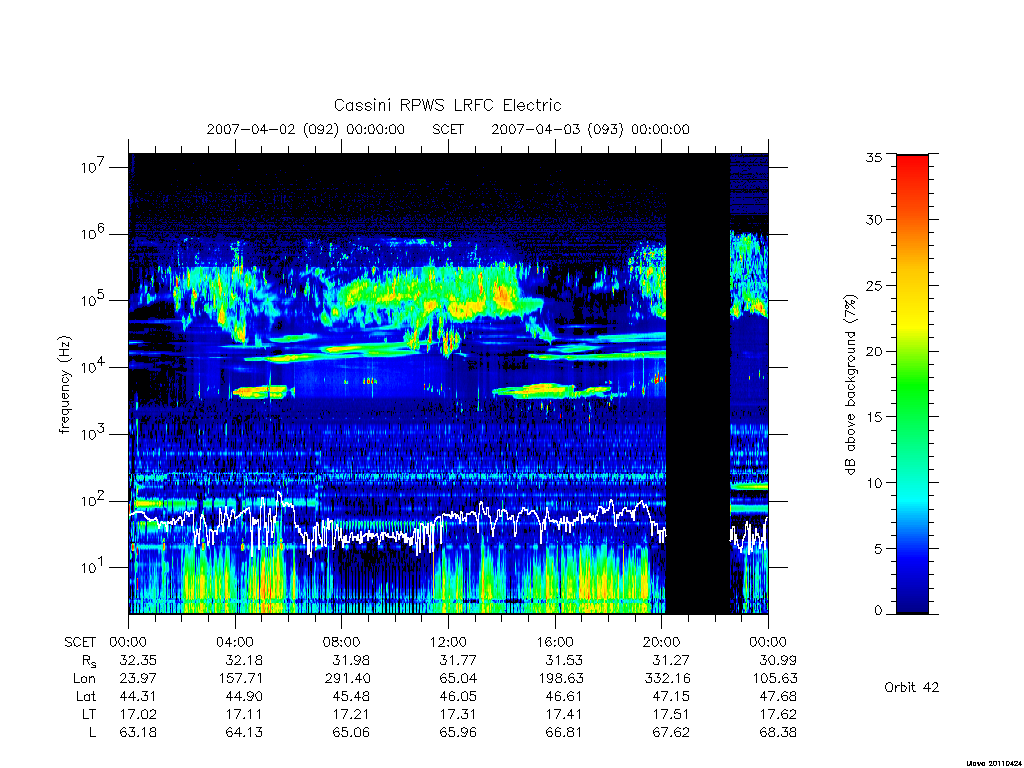This screenshot has width=1024, height=768.
Task: Click the dark blue bottom of the colorbar
Action: (912, 598)
